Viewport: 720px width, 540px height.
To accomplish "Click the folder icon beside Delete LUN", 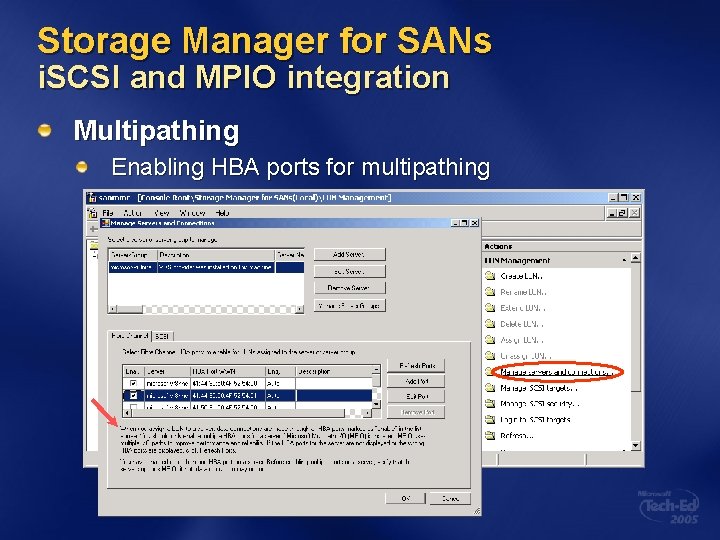I will (x=490, y=324).
